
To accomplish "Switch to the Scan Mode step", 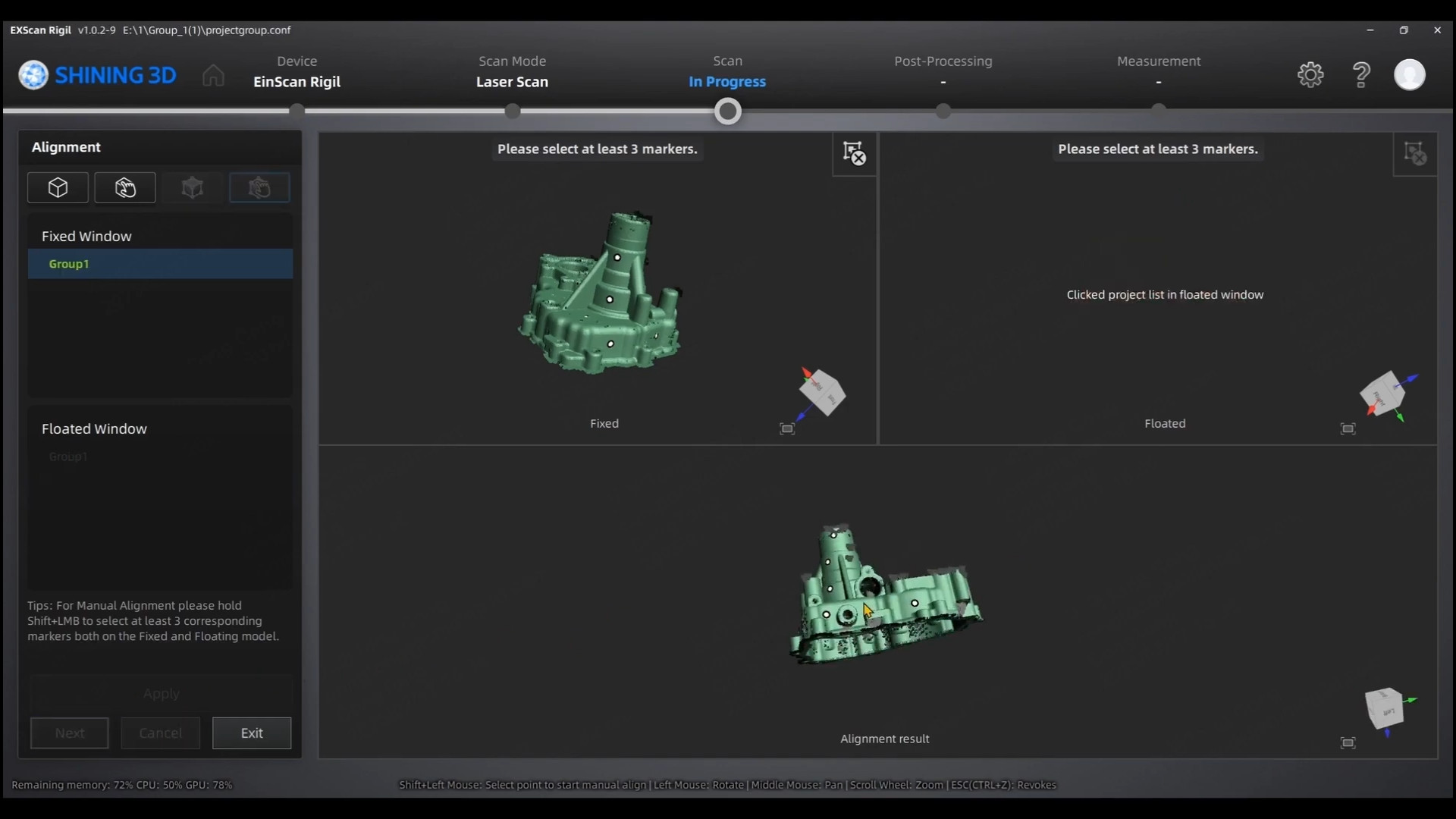I will (512, 71).
